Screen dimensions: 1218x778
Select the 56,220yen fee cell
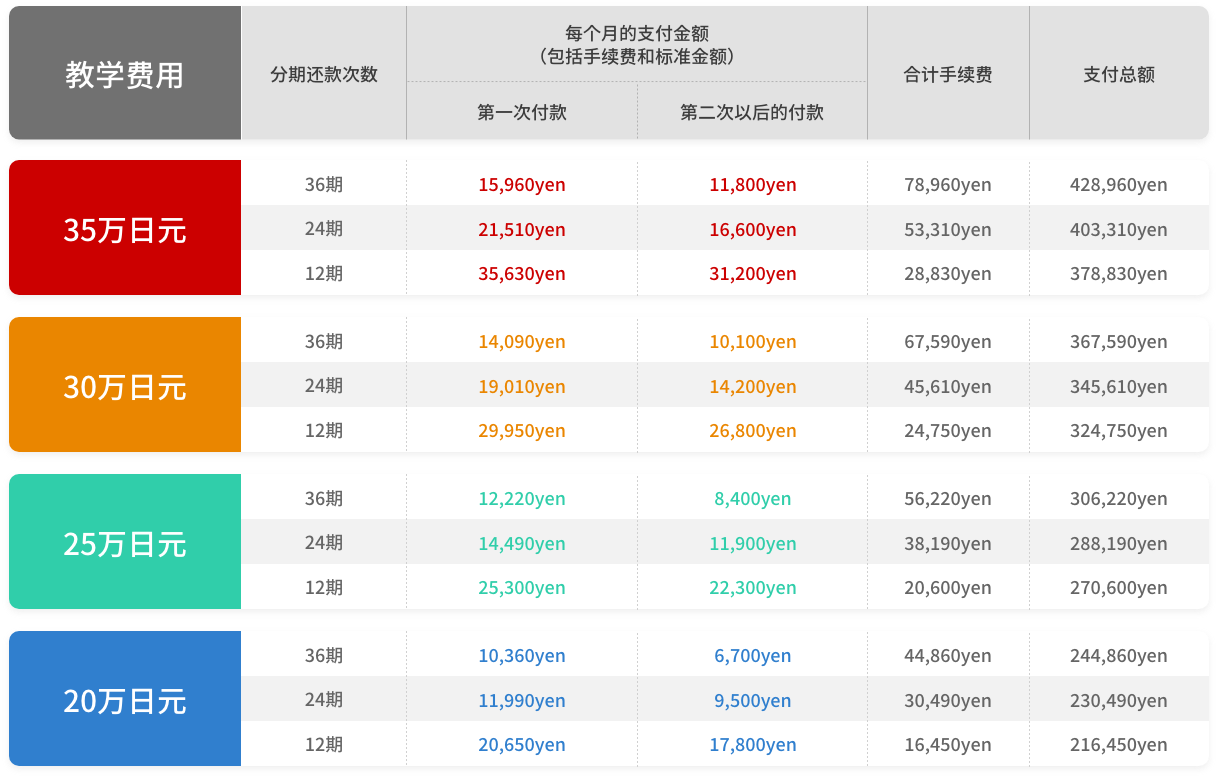click(x=948, y=499)
